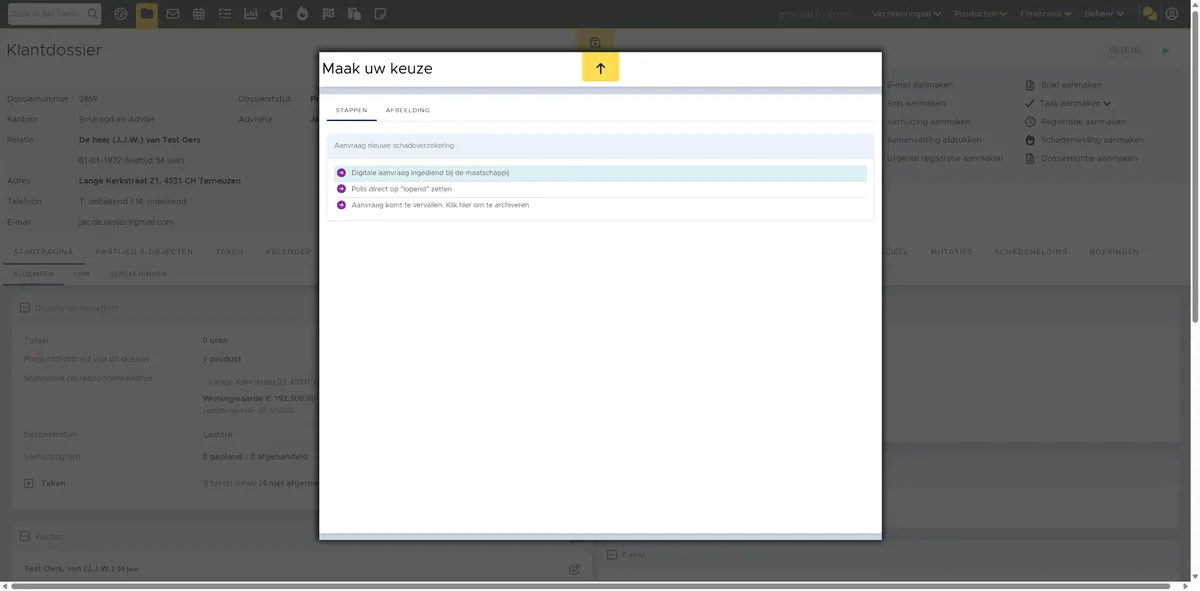Expand the Financieel menu
The width and height of the screenshot is (1200, 591).
point(1046,14)
